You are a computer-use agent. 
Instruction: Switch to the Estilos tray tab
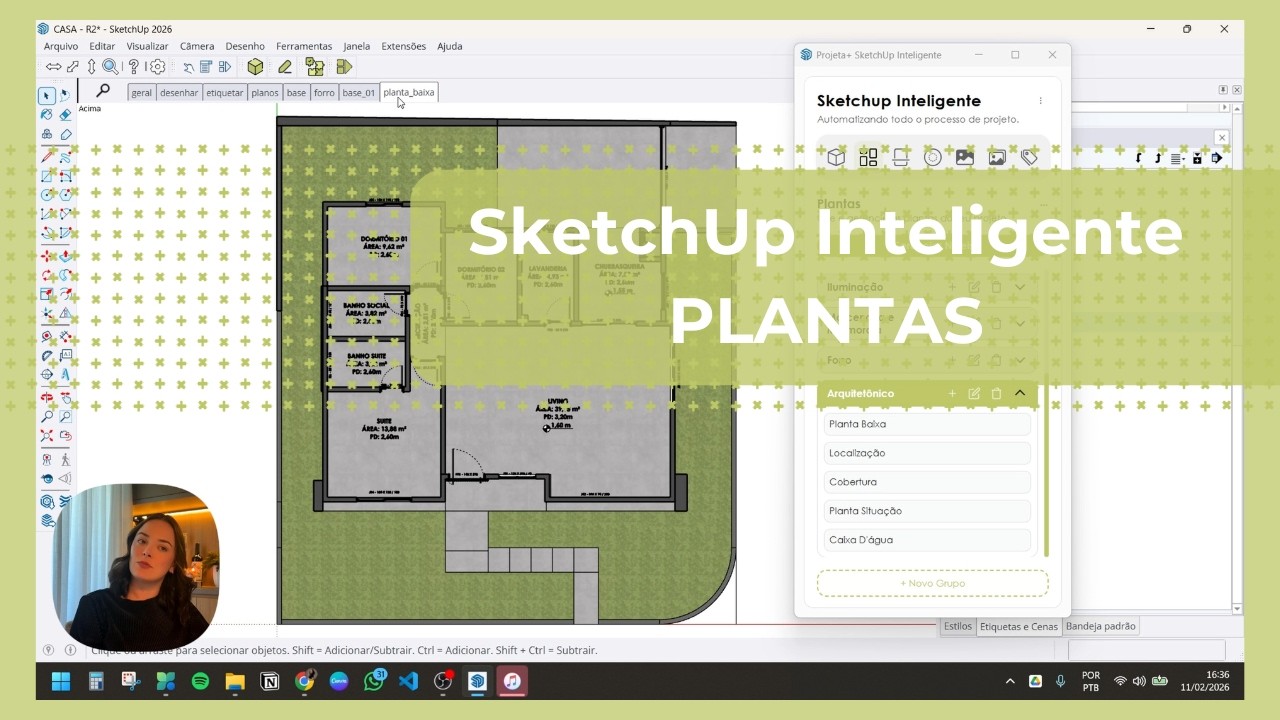click(958, 626)
